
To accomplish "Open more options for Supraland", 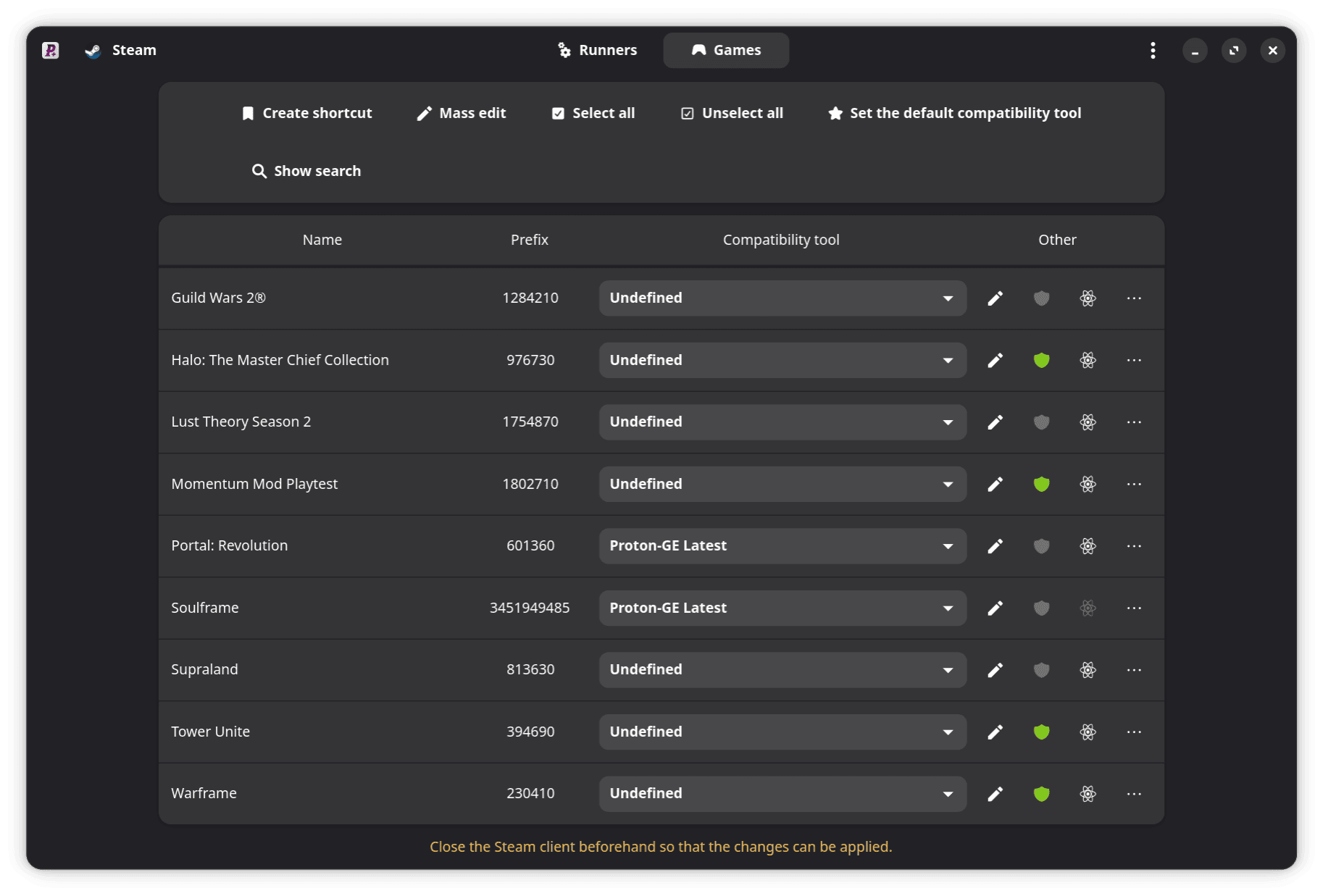I will click(1134, 670).
